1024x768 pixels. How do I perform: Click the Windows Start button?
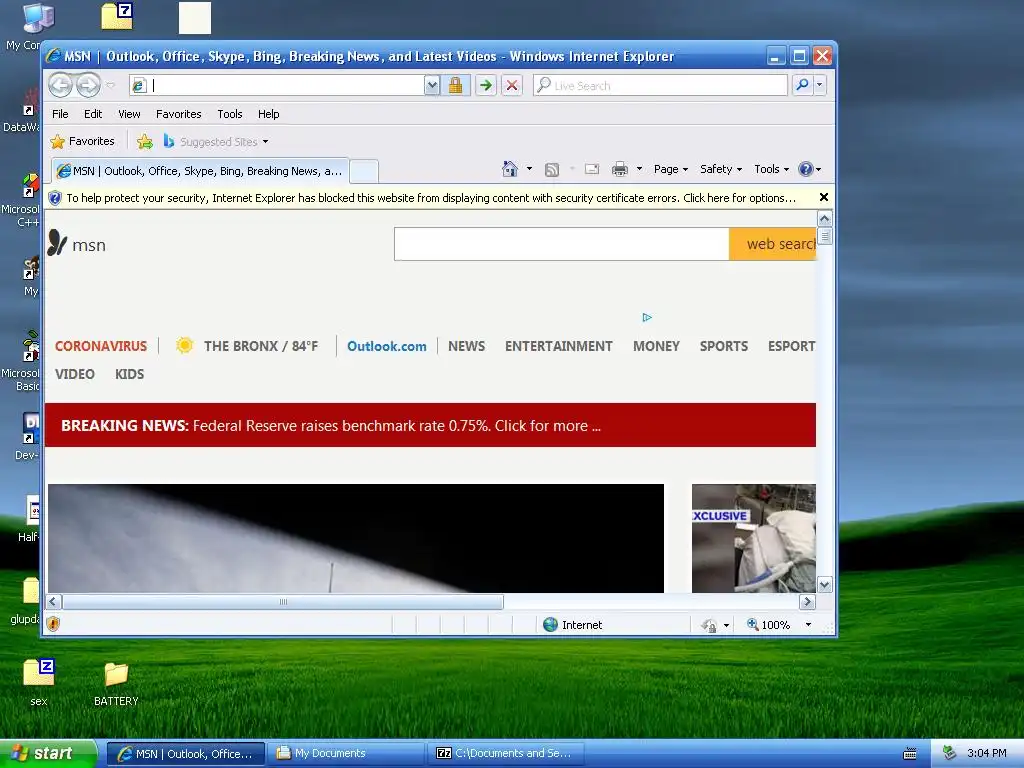[x=47, y=754]
